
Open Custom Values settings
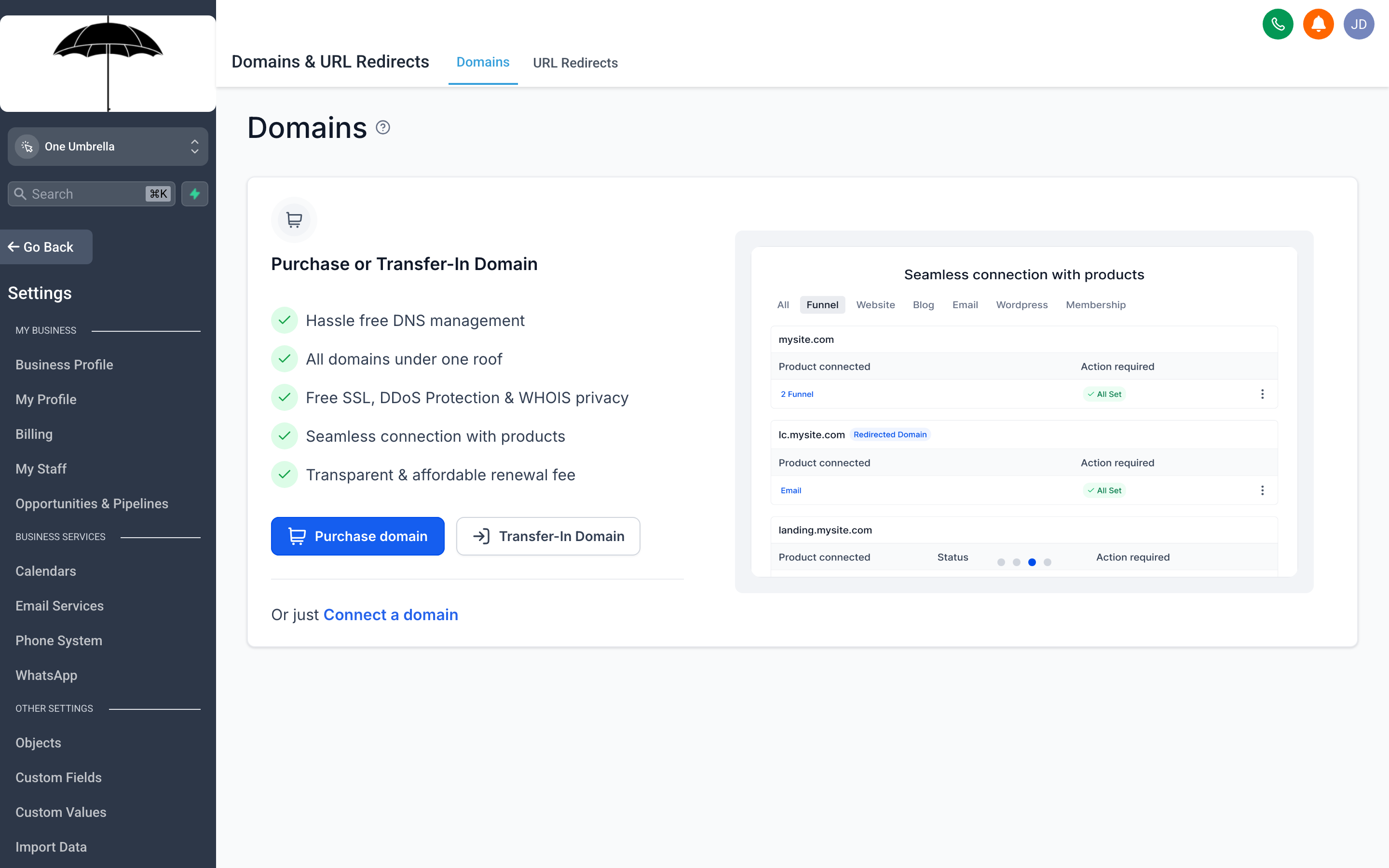[x=61, y=813]
